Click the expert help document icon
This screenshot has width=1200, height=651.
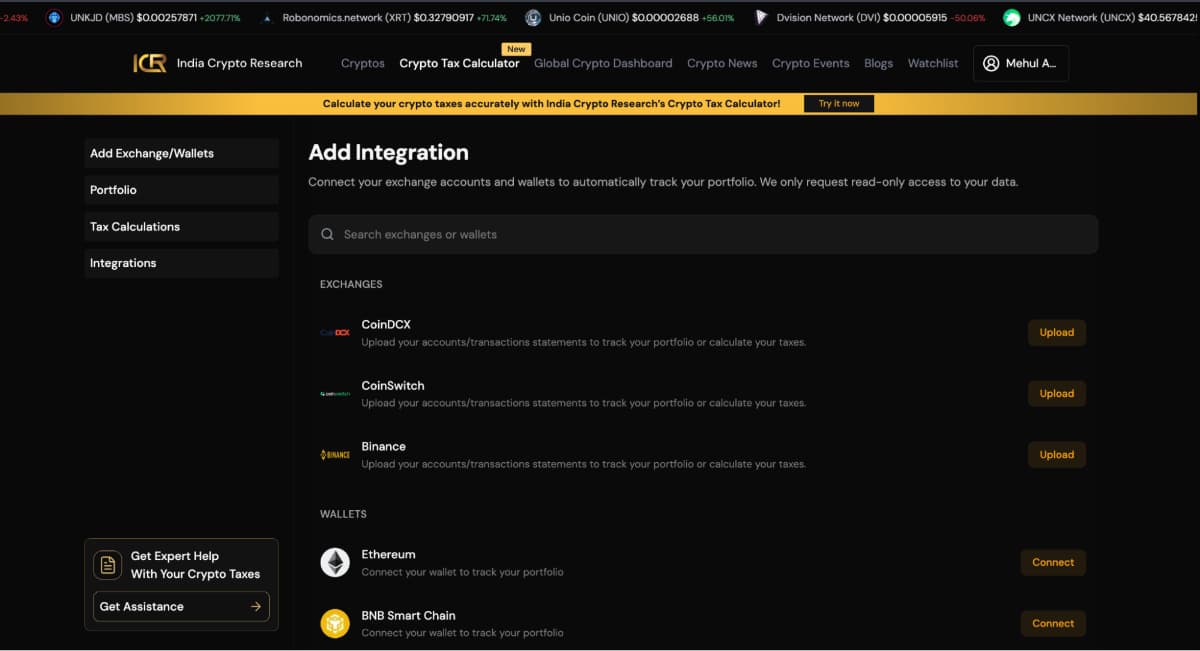pos(108,565)
